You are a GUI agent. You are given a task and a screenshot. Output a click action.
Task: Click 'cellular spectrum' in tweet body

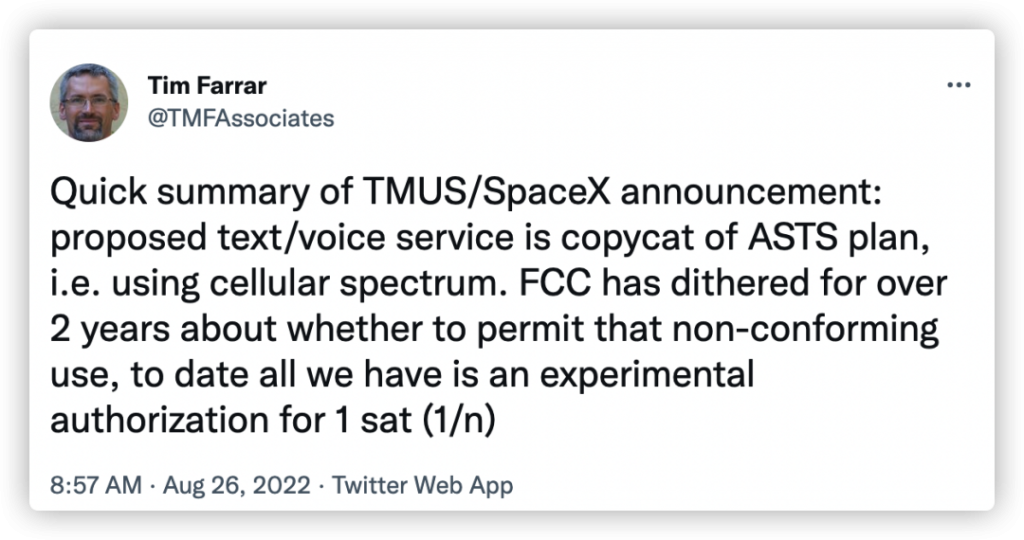click(x=359, y=285)
